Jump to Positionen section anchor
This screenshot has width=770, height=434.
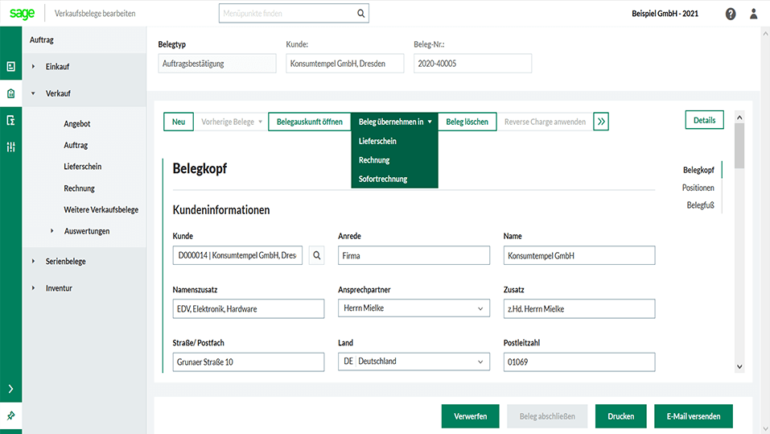pyautogui.click(x=698, y=188)
